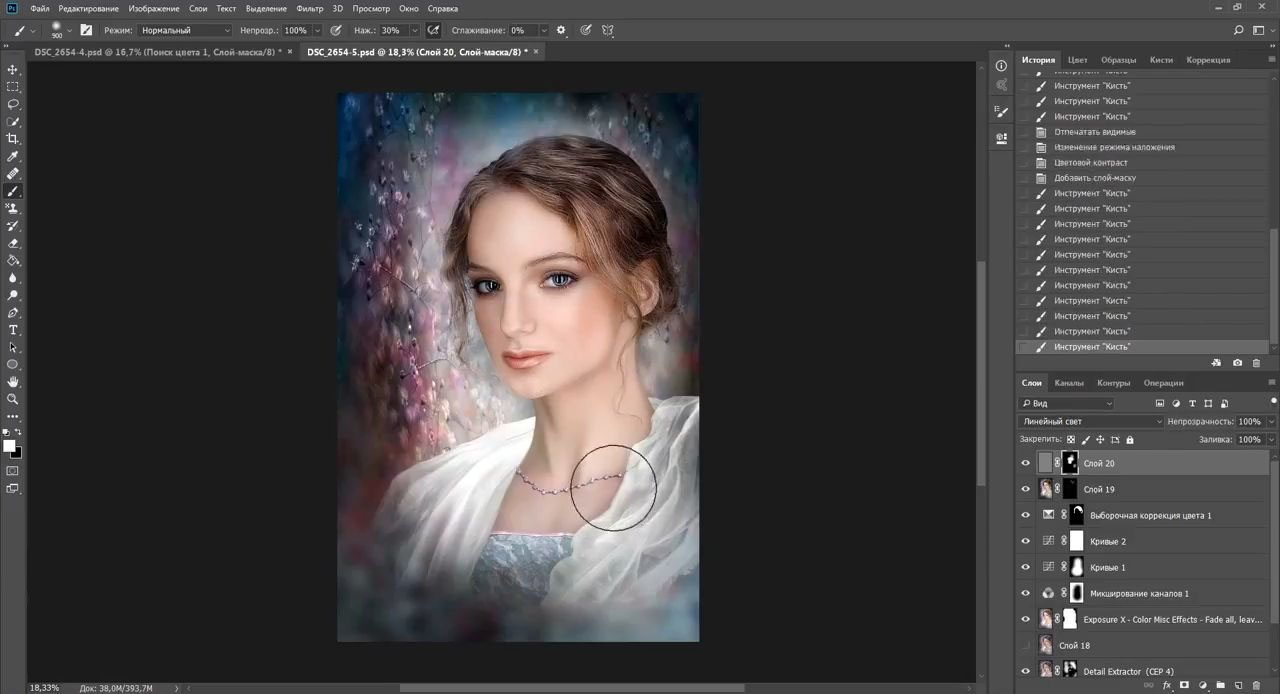The width and height of the screenshot is (1280, 694).
Task: Switch to the Каналы tab
Action: 1069,382
